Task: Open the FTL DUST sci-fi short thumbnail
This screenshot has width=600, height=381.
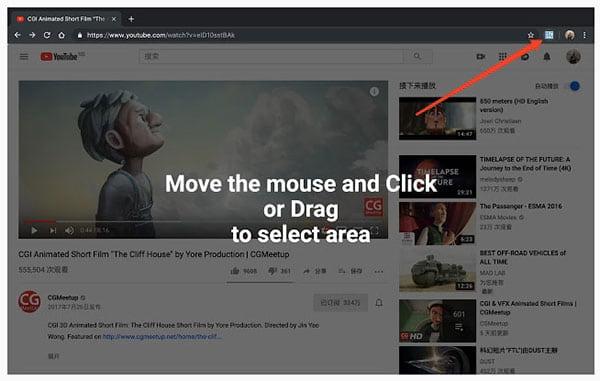Action: 437,360
